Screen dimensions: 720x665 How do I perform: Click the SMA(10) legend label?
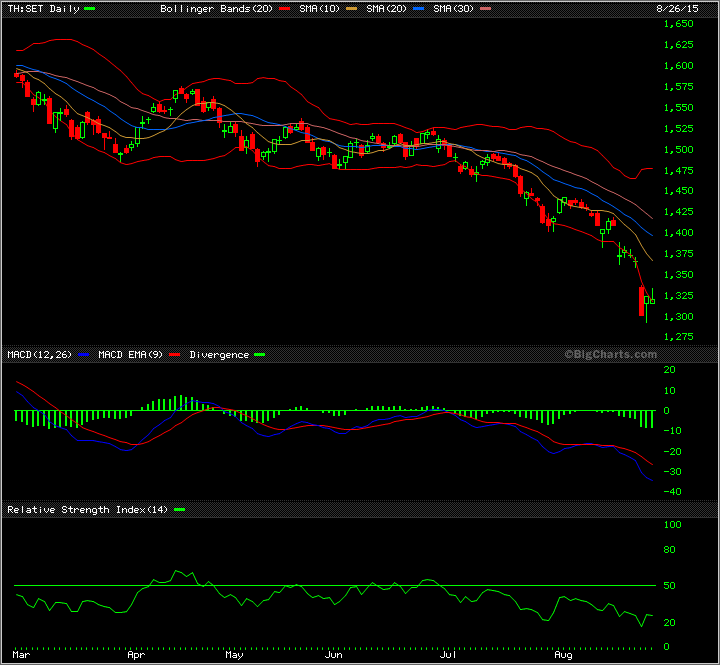319,9
